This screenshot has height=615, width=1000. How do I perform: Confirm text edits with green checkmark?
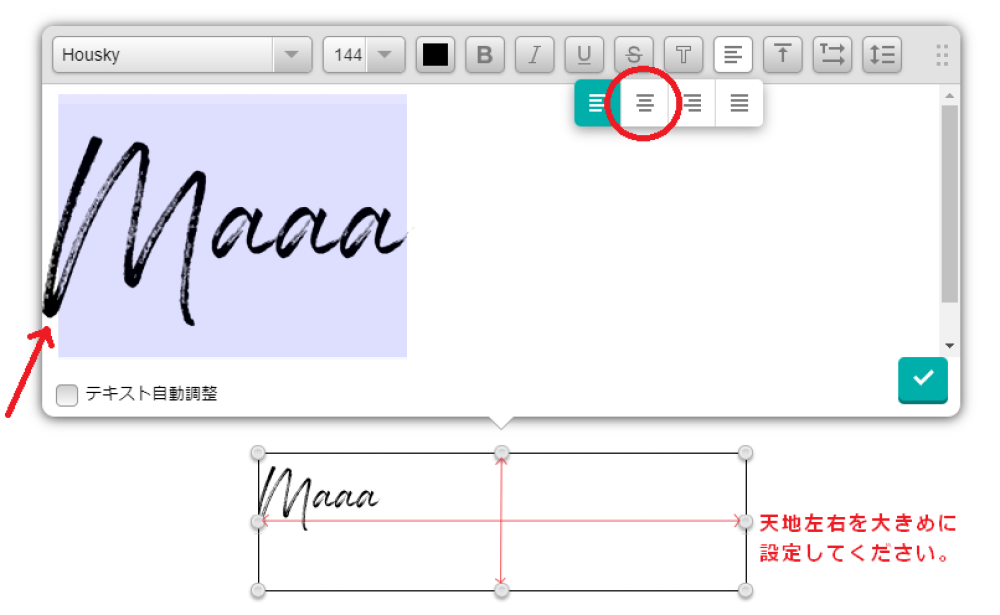click(922, 379)
